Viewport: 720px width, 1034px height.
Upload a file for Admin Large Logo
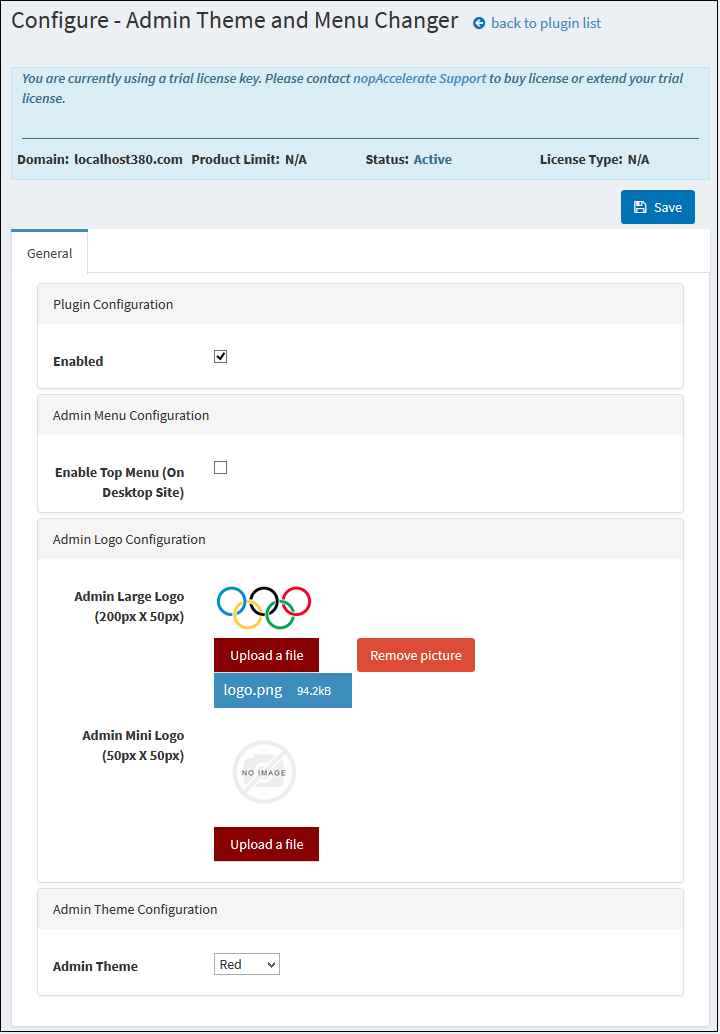point(266,655)
